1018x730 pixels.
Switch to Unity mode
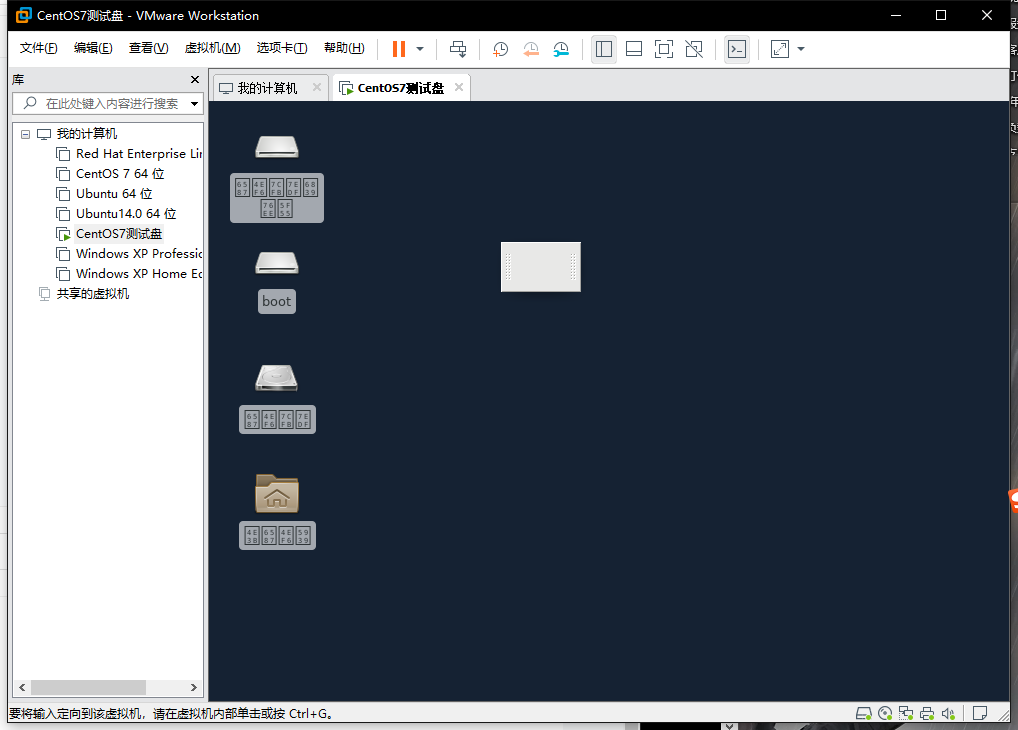(x=694, y=49)
